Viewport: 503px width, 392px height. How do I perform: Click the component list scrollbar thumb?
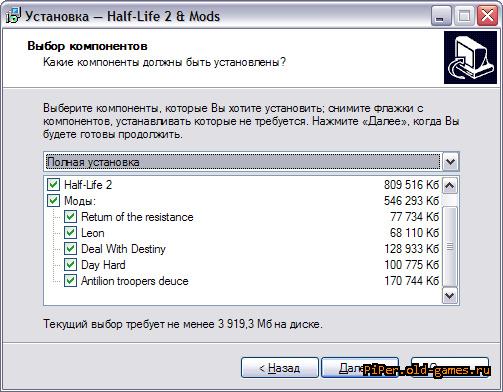point(450,247)
